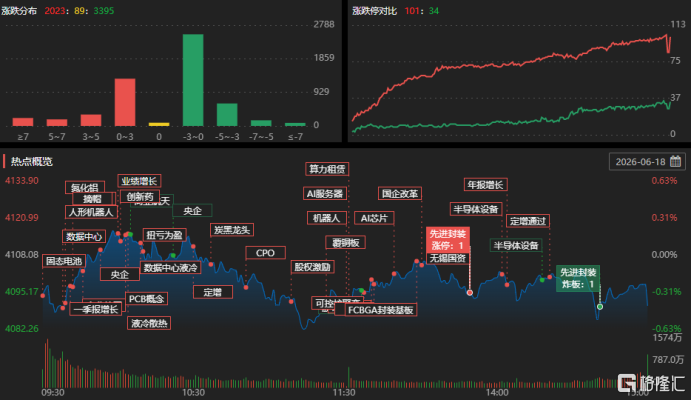
Task: Open the 液冷散热 tag
Action: pyautogui.click(x=149, y=323)
